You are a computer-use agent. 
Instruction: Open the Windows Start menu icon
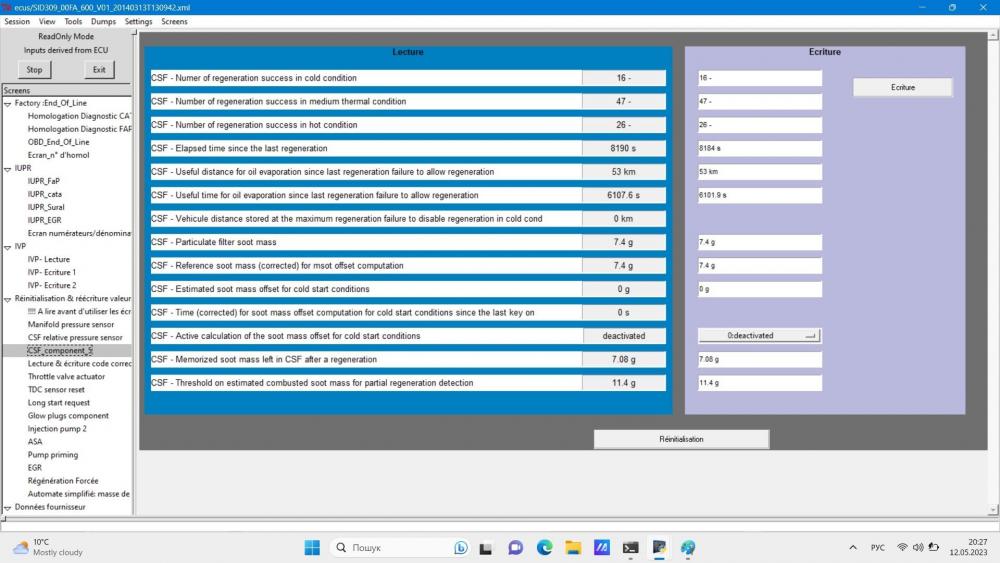pos(312,548)
